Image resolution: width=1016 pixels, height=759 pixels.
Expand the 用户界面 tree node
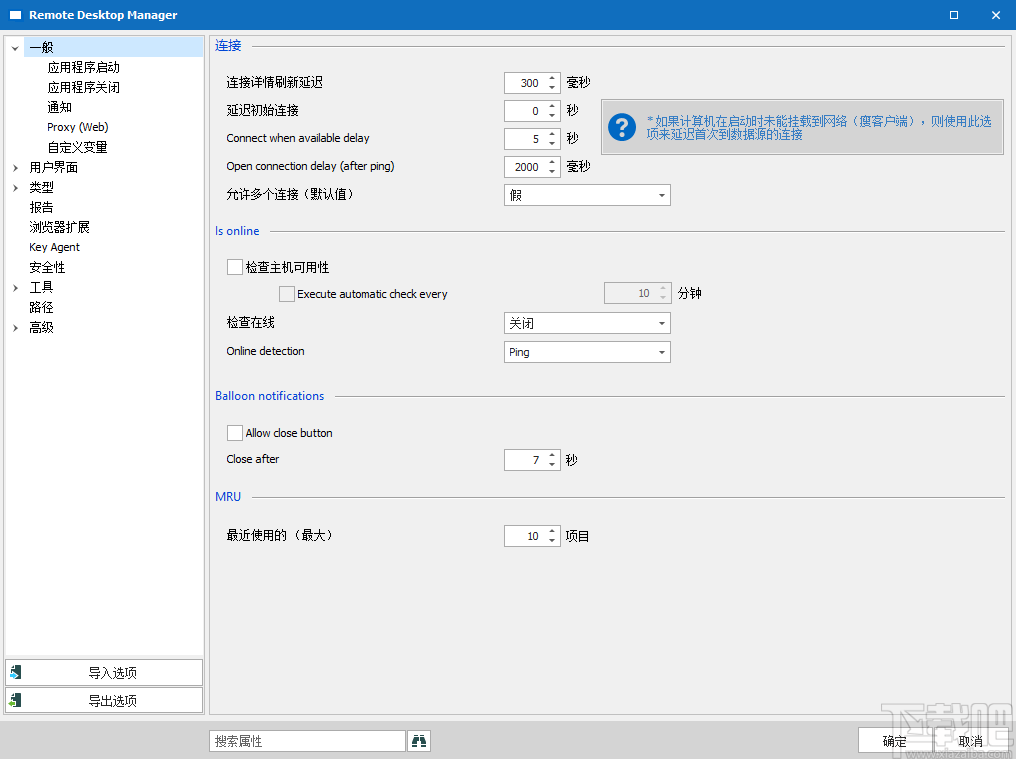(17, 166)
